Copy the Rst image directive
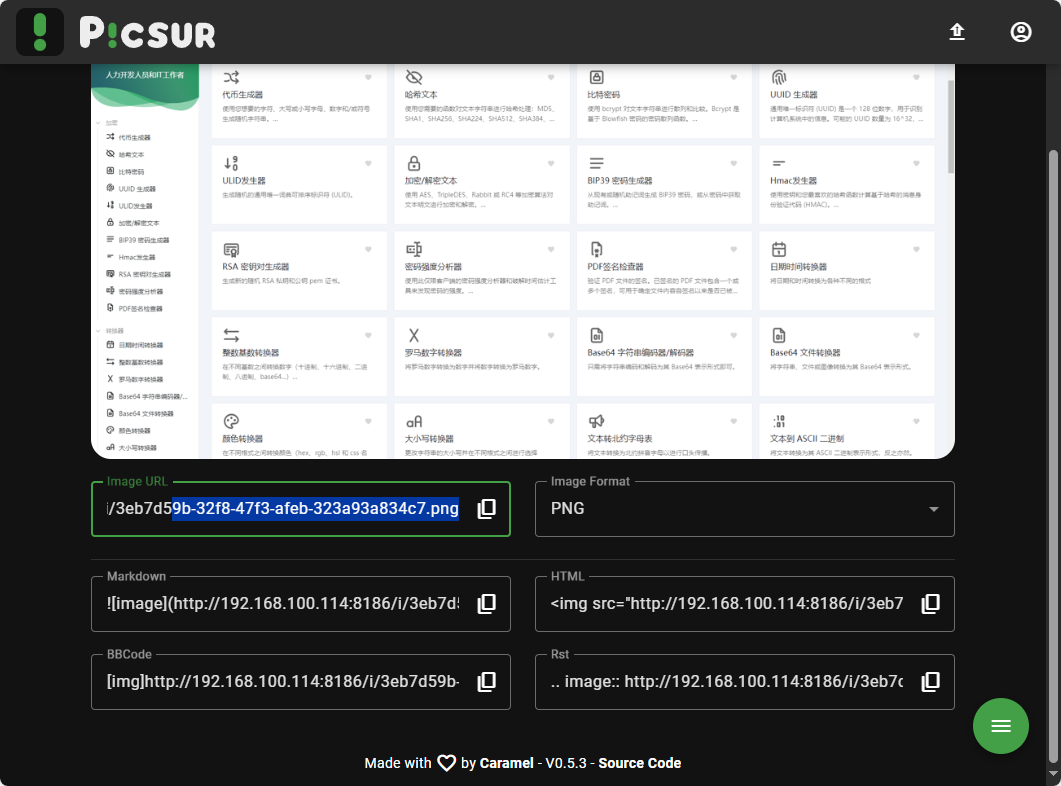The height and width of the screenshot is (786, 1061). (x=930, y=681)
